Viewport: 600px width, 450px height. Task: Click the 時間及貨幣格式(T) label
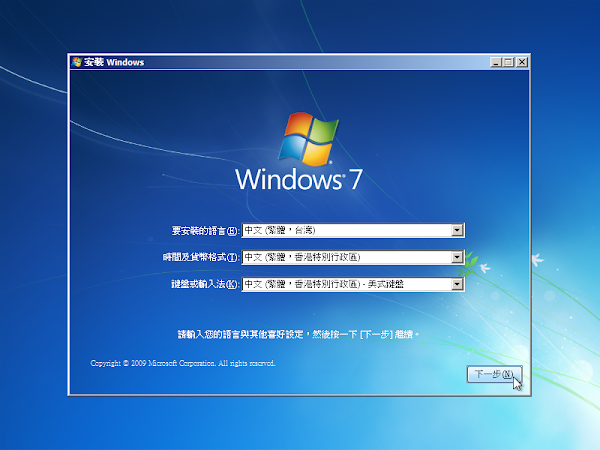point(201,257)
